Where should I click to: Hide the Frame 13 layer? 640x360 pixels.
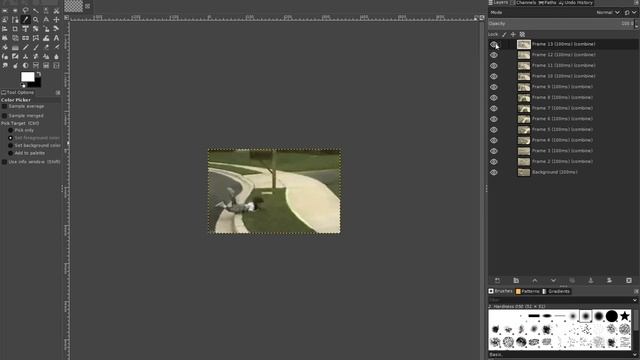[494, 44]
